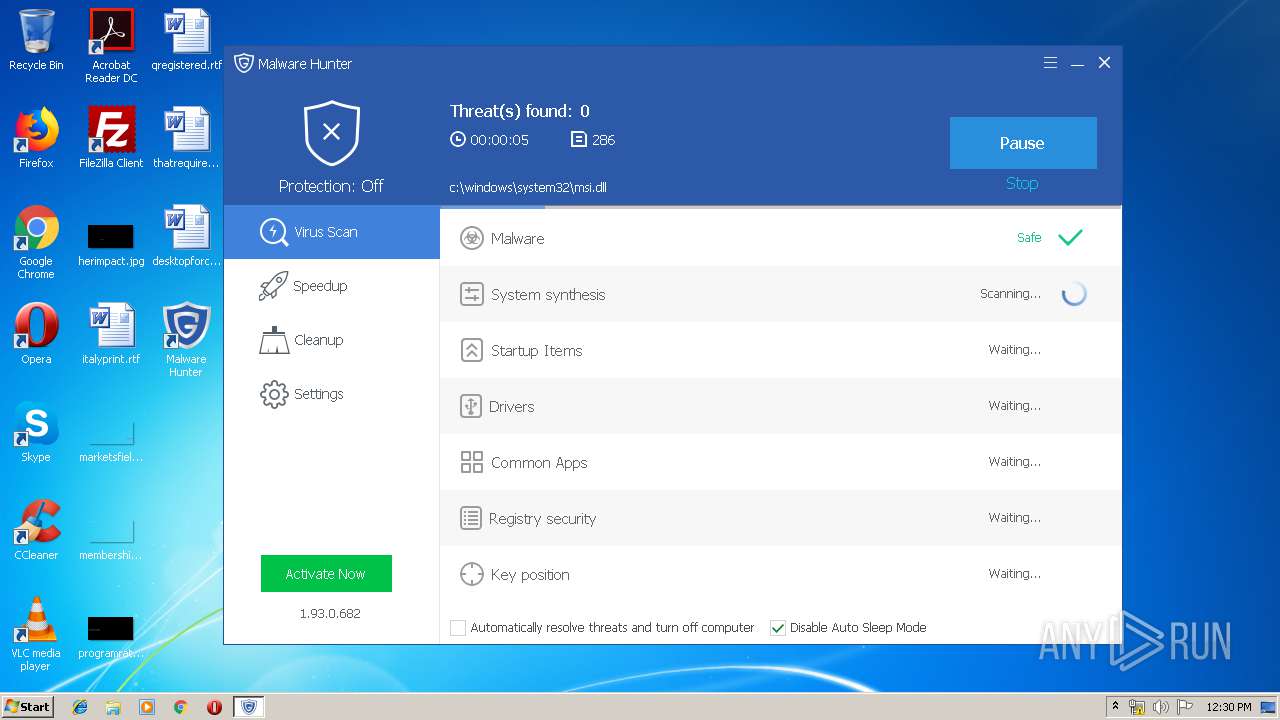Open Acrobat Reader DC desktop shortcut
This screenshot has width=1280, height=720.
coord(111,46)
